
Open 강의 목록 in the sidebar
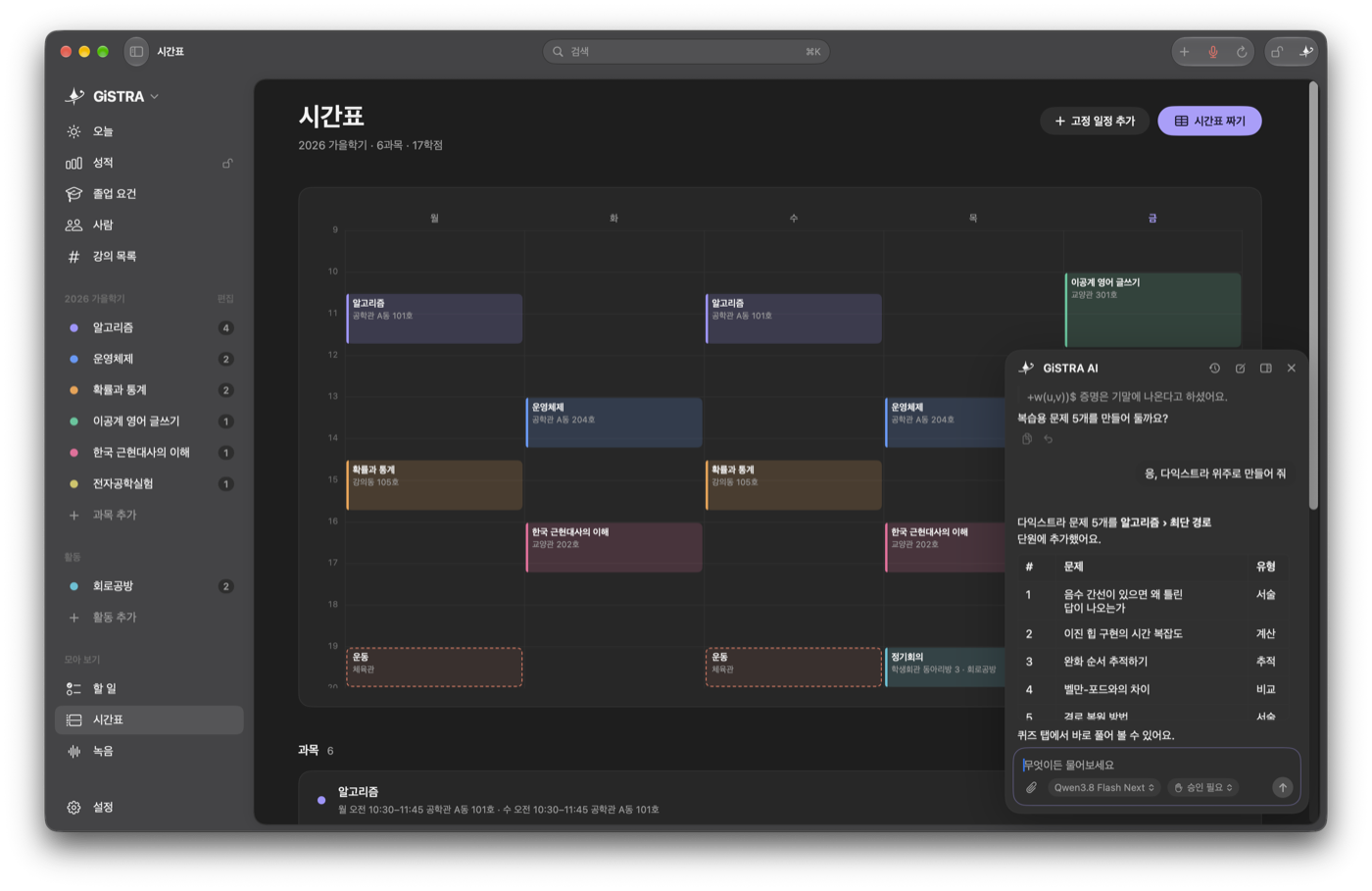[x=149, y=257]
